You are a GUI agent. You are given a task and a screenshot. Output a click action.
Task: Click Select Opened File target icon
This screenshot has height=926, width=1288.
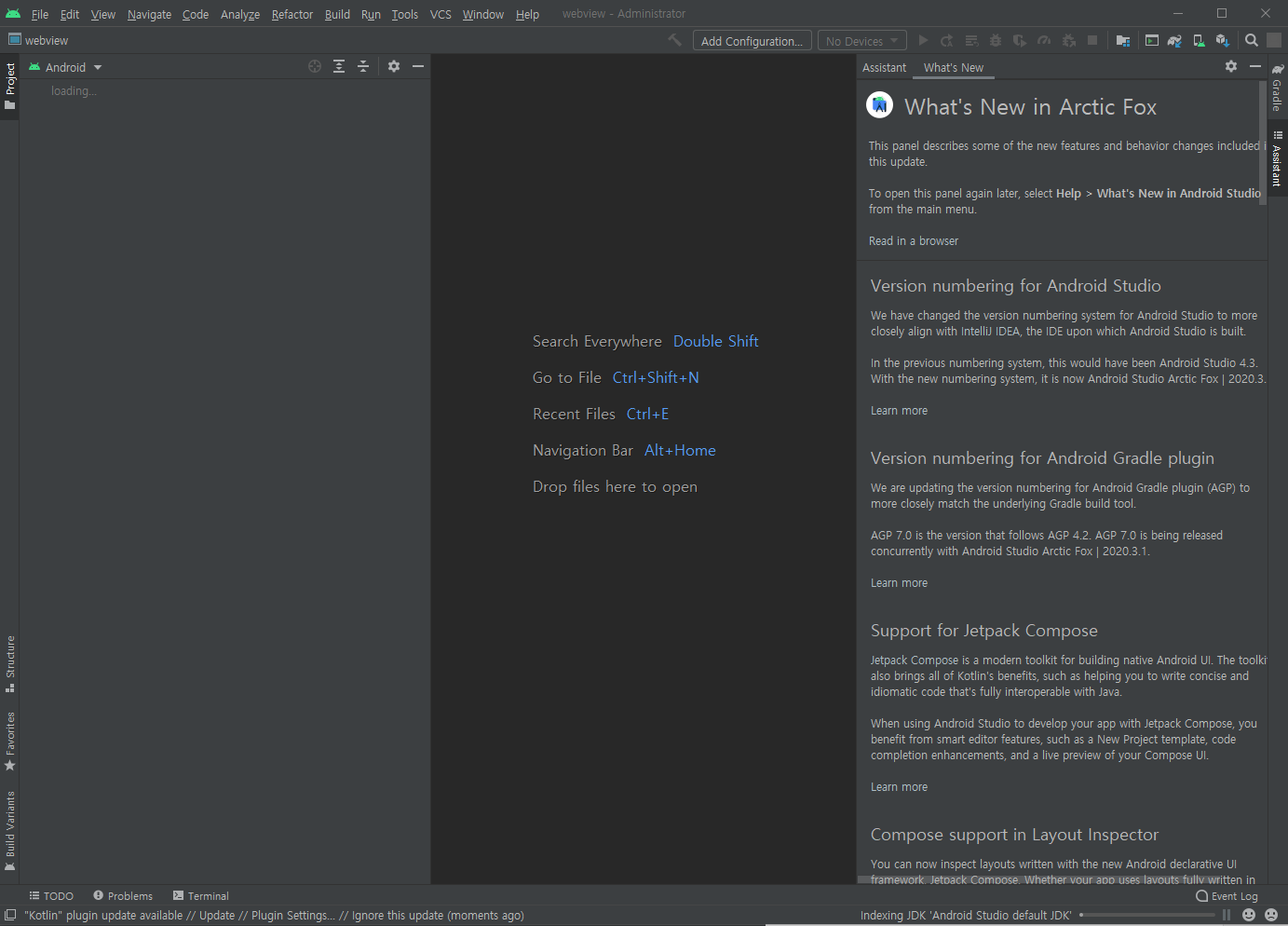pyautogui.click(x=315, y=66)
